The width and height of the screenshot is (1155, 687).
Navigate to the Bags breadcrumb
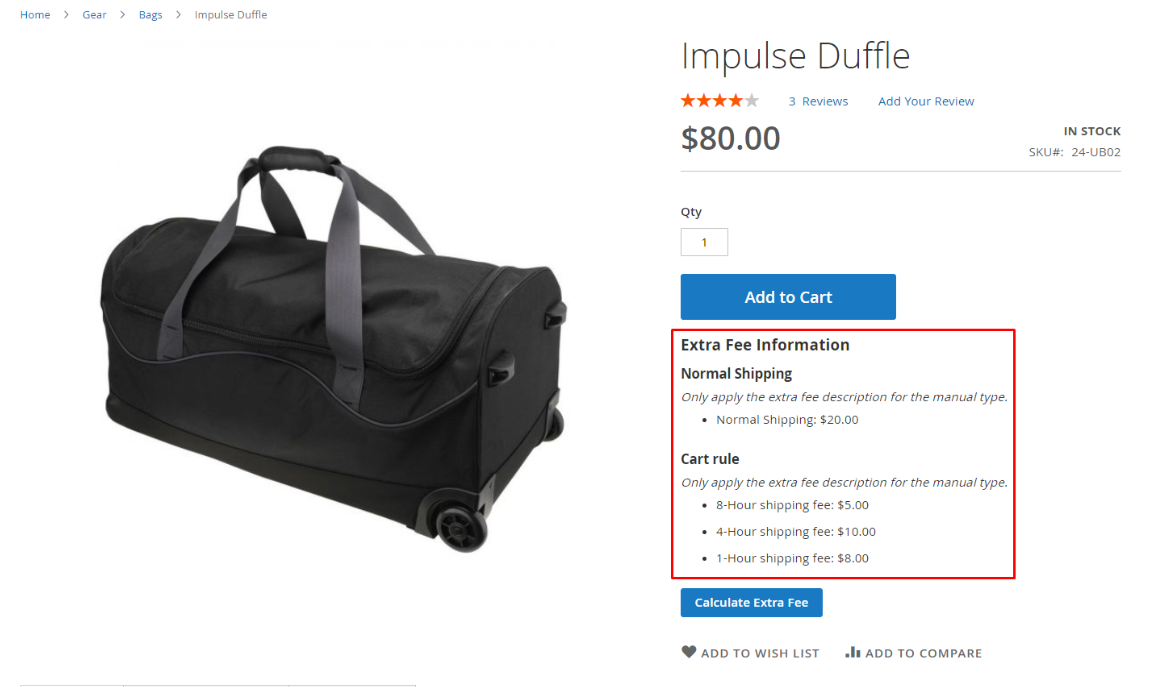coord(151,15)
